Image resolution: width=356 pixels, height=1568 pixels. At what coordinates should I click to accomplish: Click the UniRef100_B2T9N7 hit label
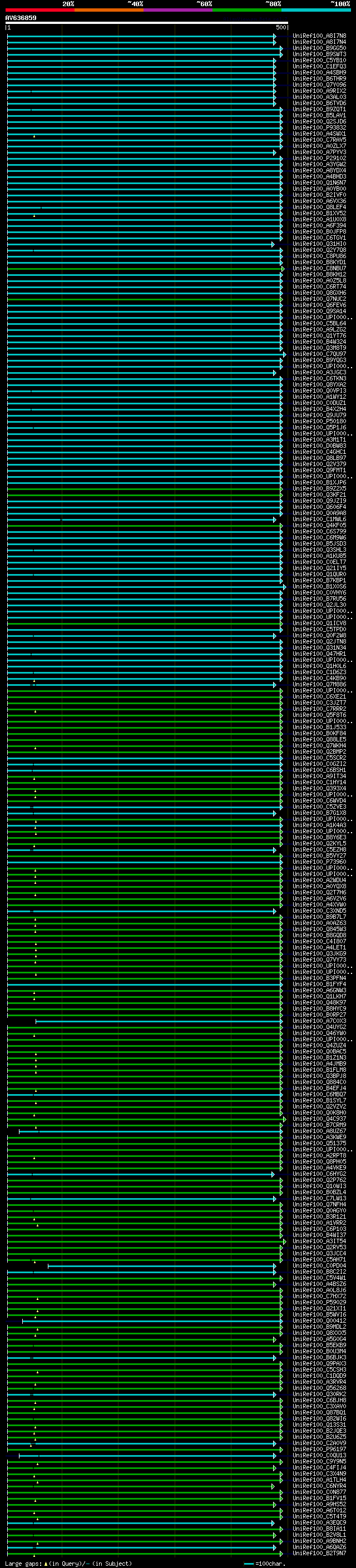[319, 1554]
